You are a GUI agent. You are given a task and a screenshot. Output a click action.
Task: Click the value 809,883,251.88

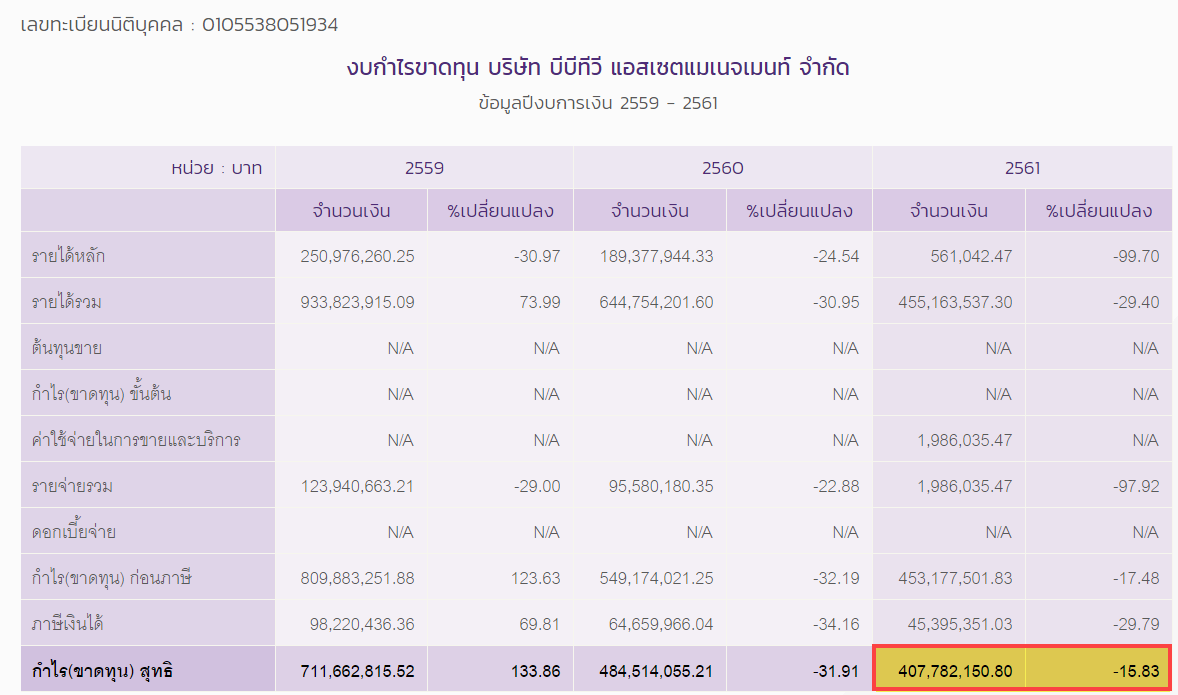click(358, 579)
